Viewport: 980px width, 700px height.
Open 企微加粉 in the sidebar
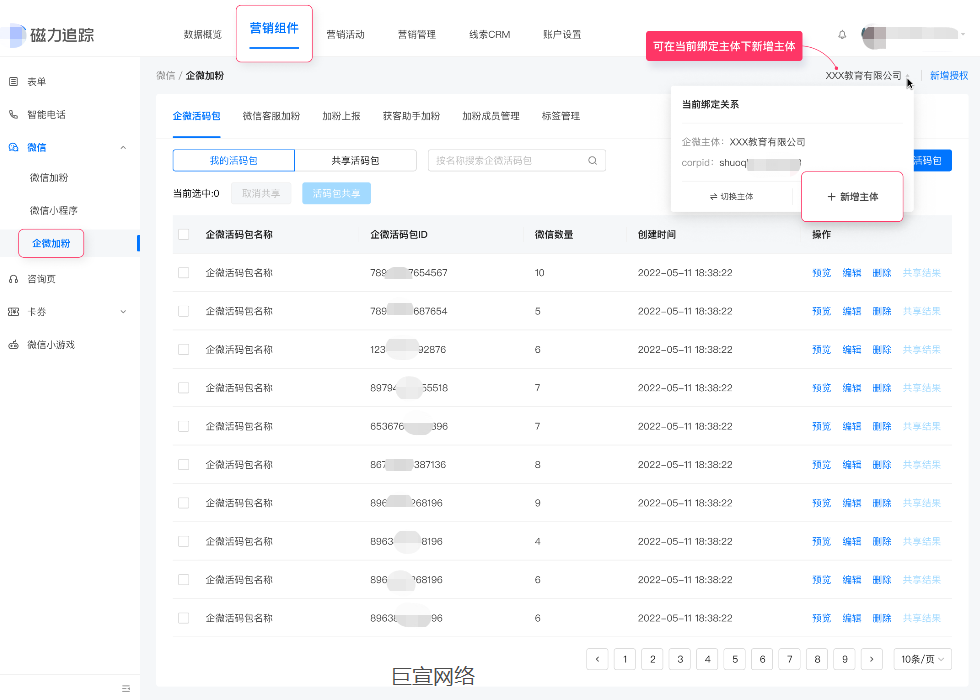point(51,243)
